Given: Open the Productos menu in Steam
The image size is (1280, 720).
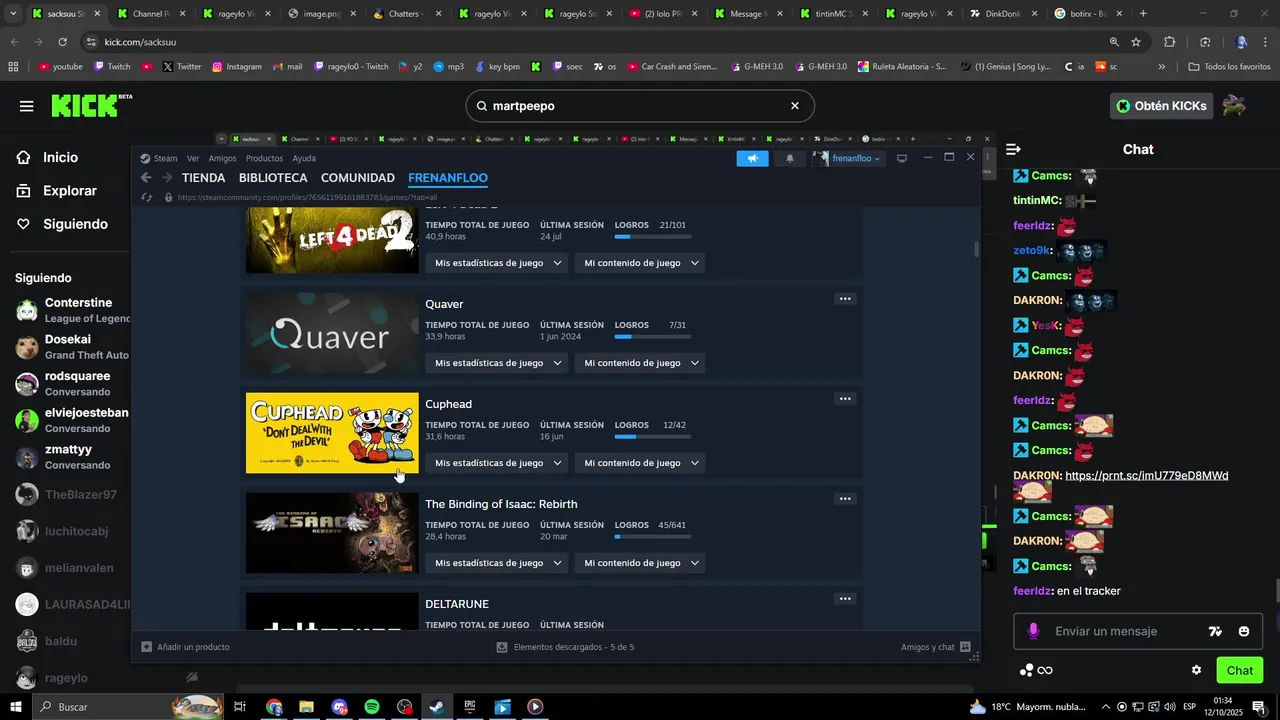Looking at the screenshot, I should point(264,158).
